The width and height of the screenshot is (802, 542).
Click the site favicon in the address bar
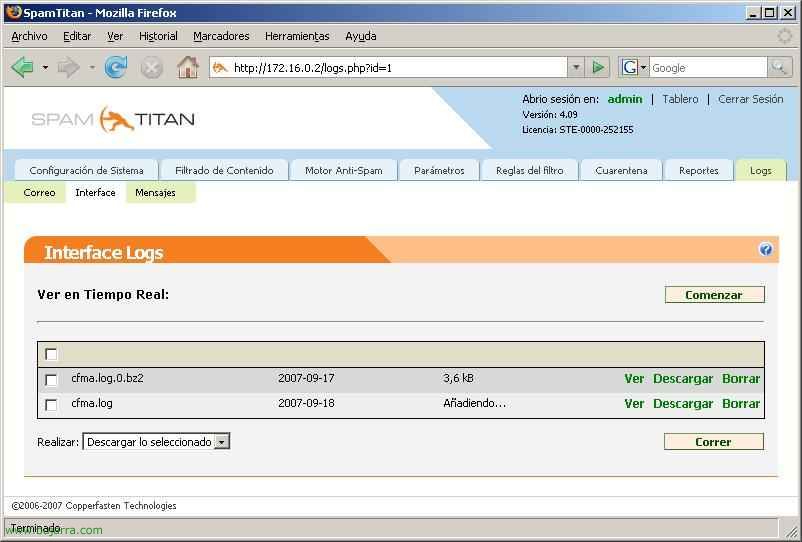pos(220,67)
